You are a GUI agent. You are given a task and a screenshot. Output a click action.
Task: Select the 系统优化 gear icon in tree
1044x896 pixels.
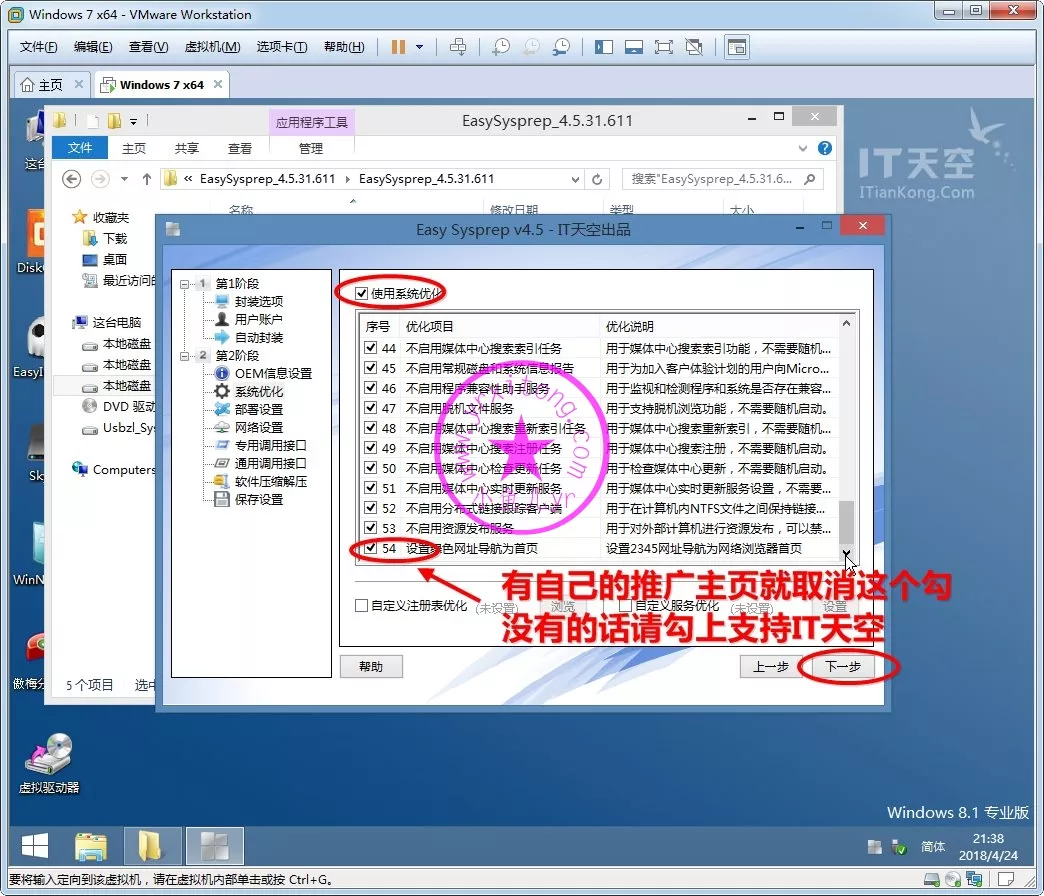click(222, 391)
